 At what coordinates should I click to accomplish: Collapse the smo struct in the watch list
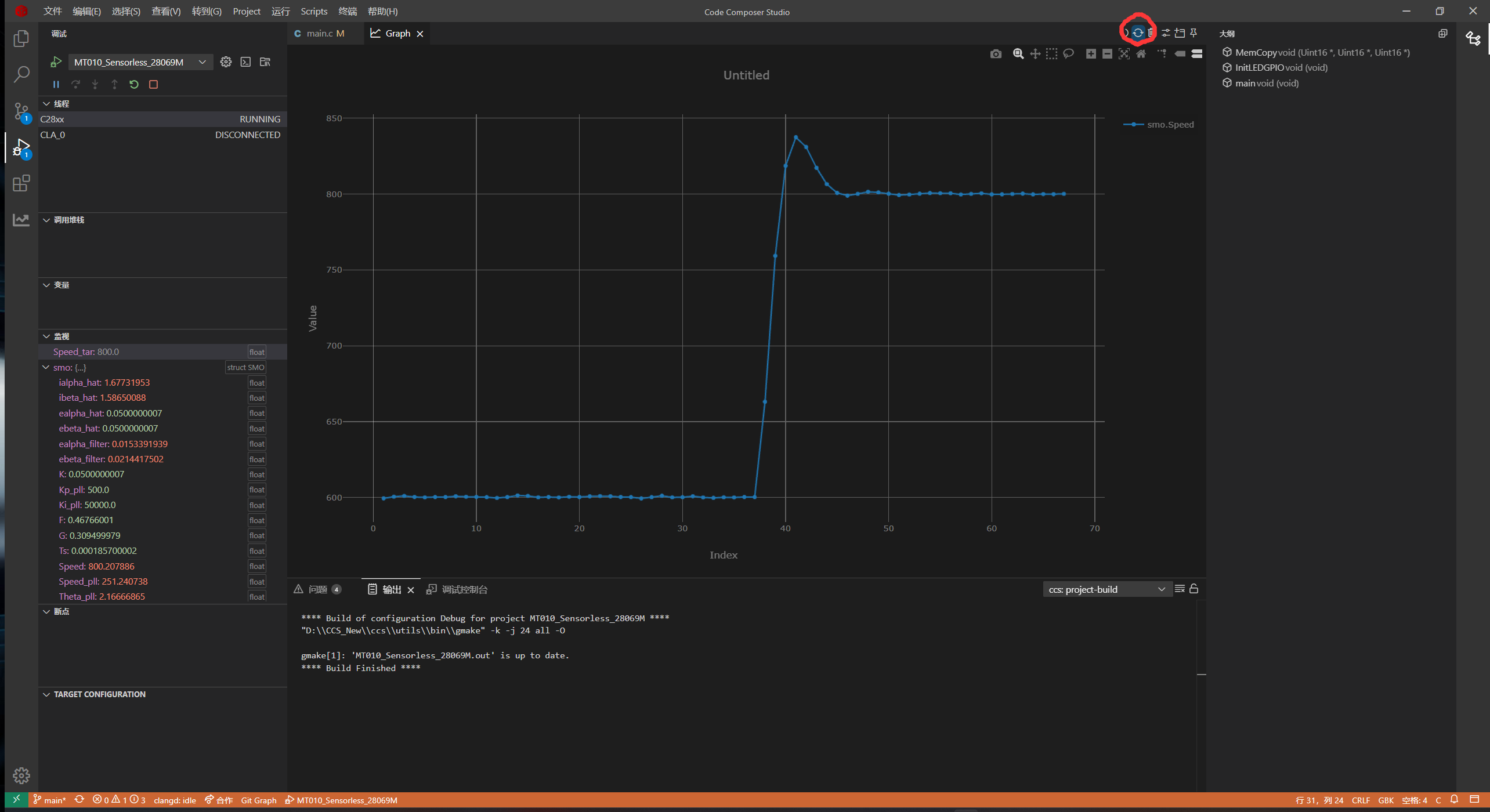tap(46, 367)
